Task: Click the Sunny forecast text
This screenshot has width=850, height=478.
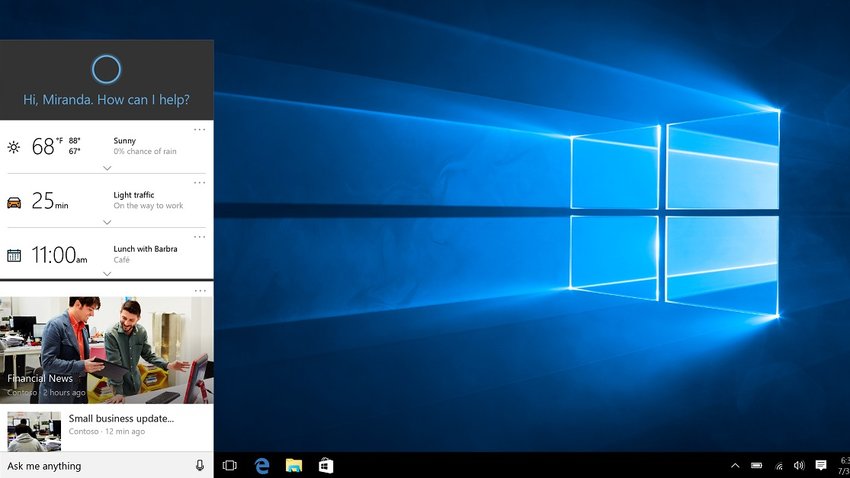Action: tap(125, 140)
